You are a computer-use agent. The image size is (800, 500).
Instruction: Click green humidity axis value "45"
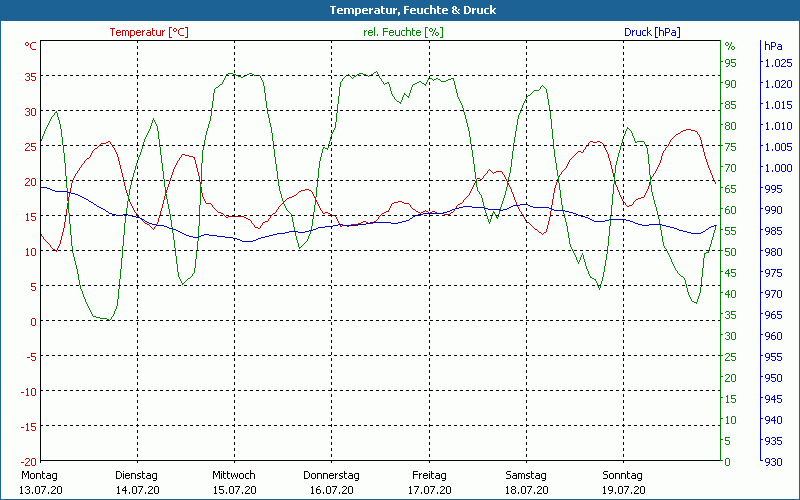tap(731, 273)
